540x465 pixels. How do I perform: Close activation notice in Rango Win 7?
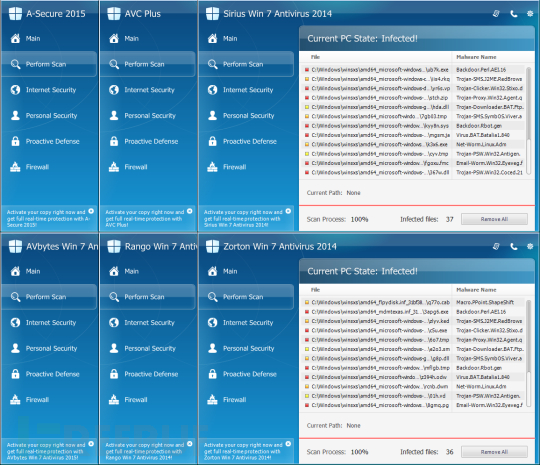189,444
